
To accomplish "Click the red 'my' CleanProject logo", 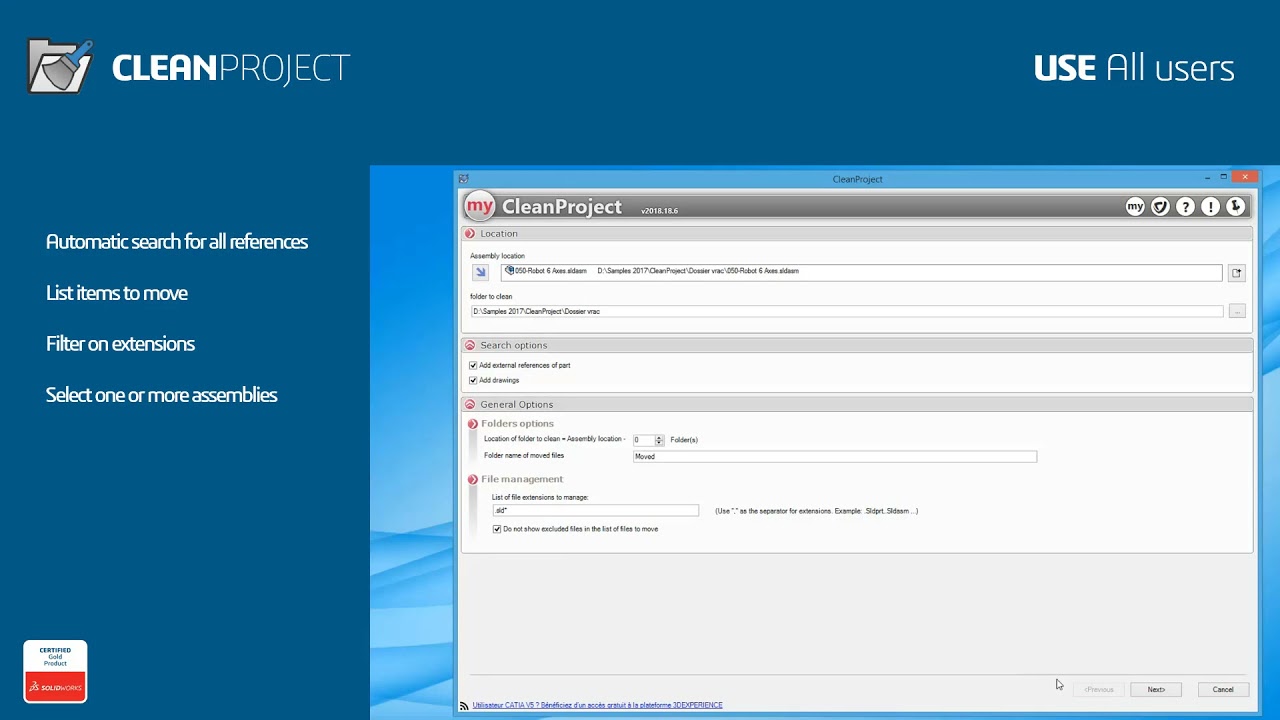I will pyautogui.click(x=480, y=206).
